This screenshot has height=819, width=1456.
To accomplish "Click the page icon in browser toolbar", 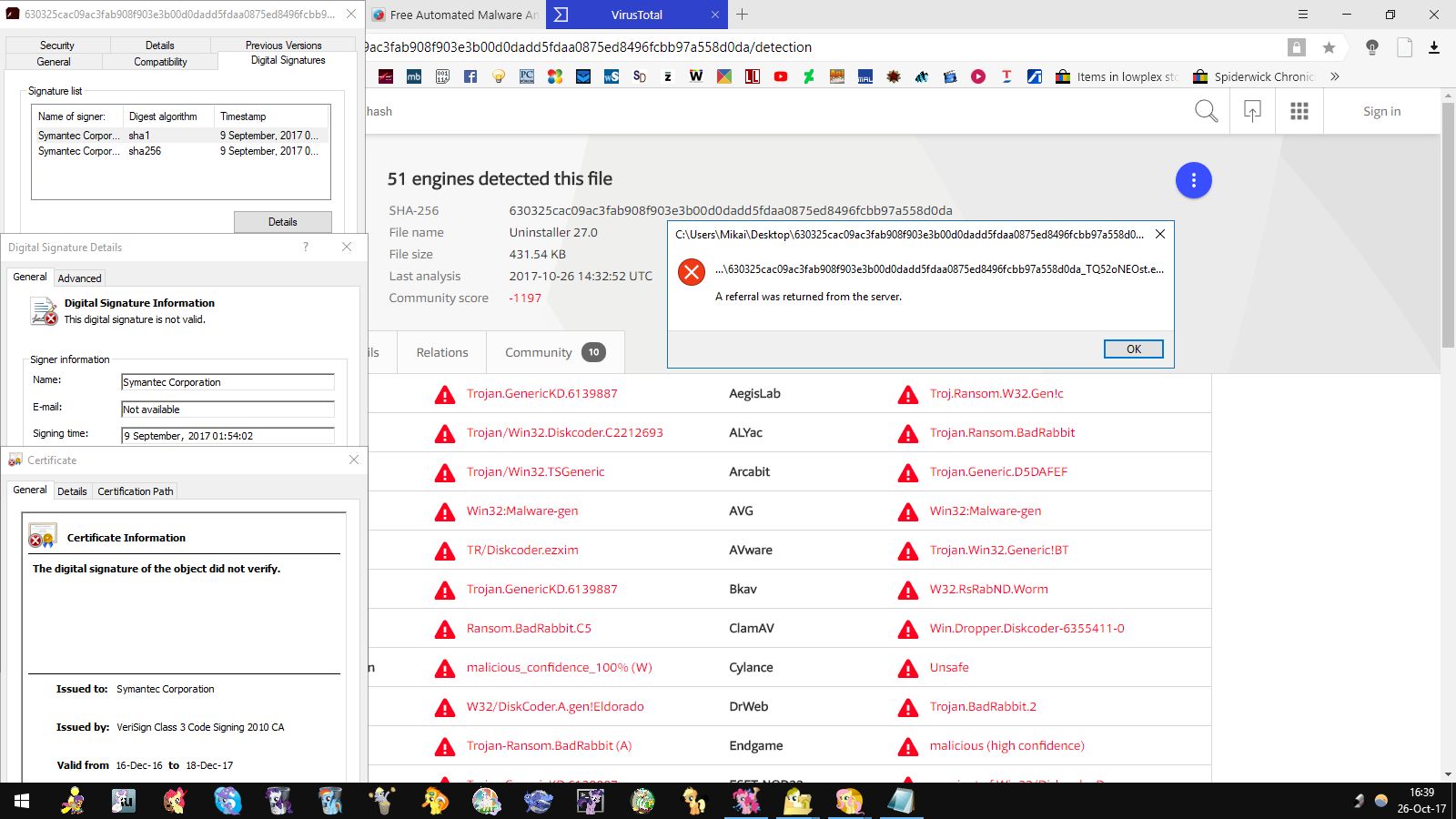I will pos(1404,47).
